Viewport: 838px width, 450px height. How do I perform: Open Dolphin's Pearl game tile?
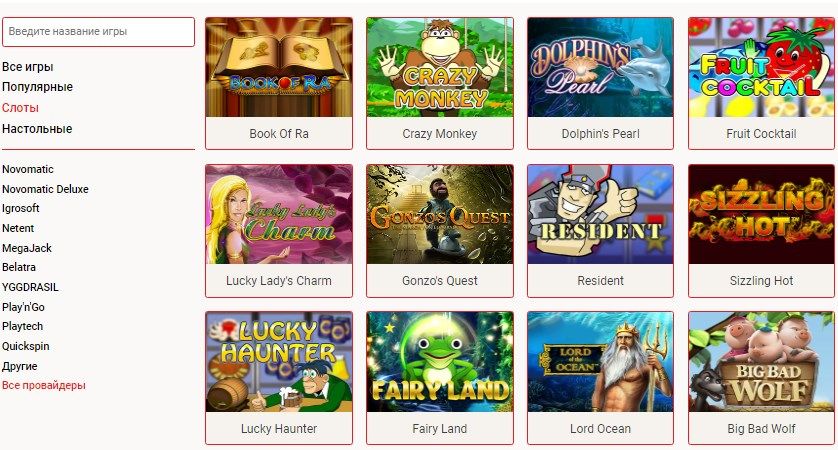click(600, 67)
